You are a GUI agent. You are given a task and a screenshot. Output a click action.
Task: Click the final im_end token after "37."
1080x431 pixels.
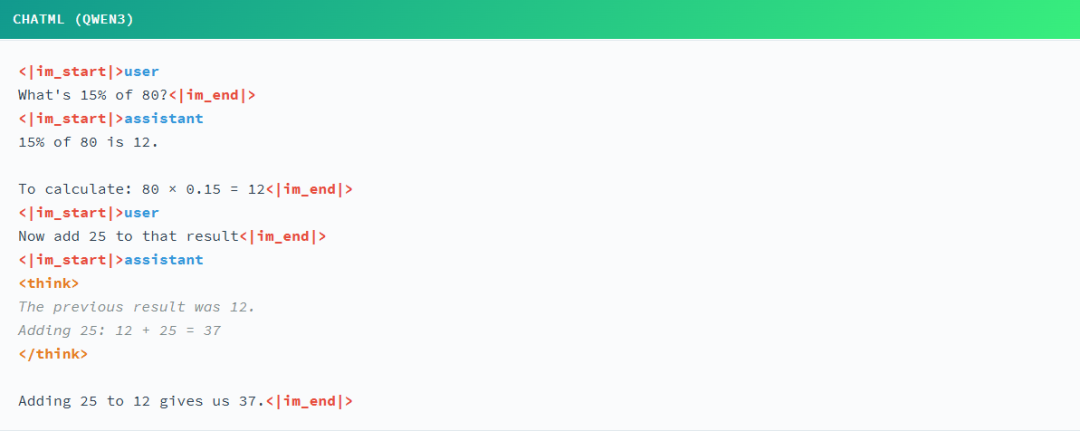tap(309, 401)
